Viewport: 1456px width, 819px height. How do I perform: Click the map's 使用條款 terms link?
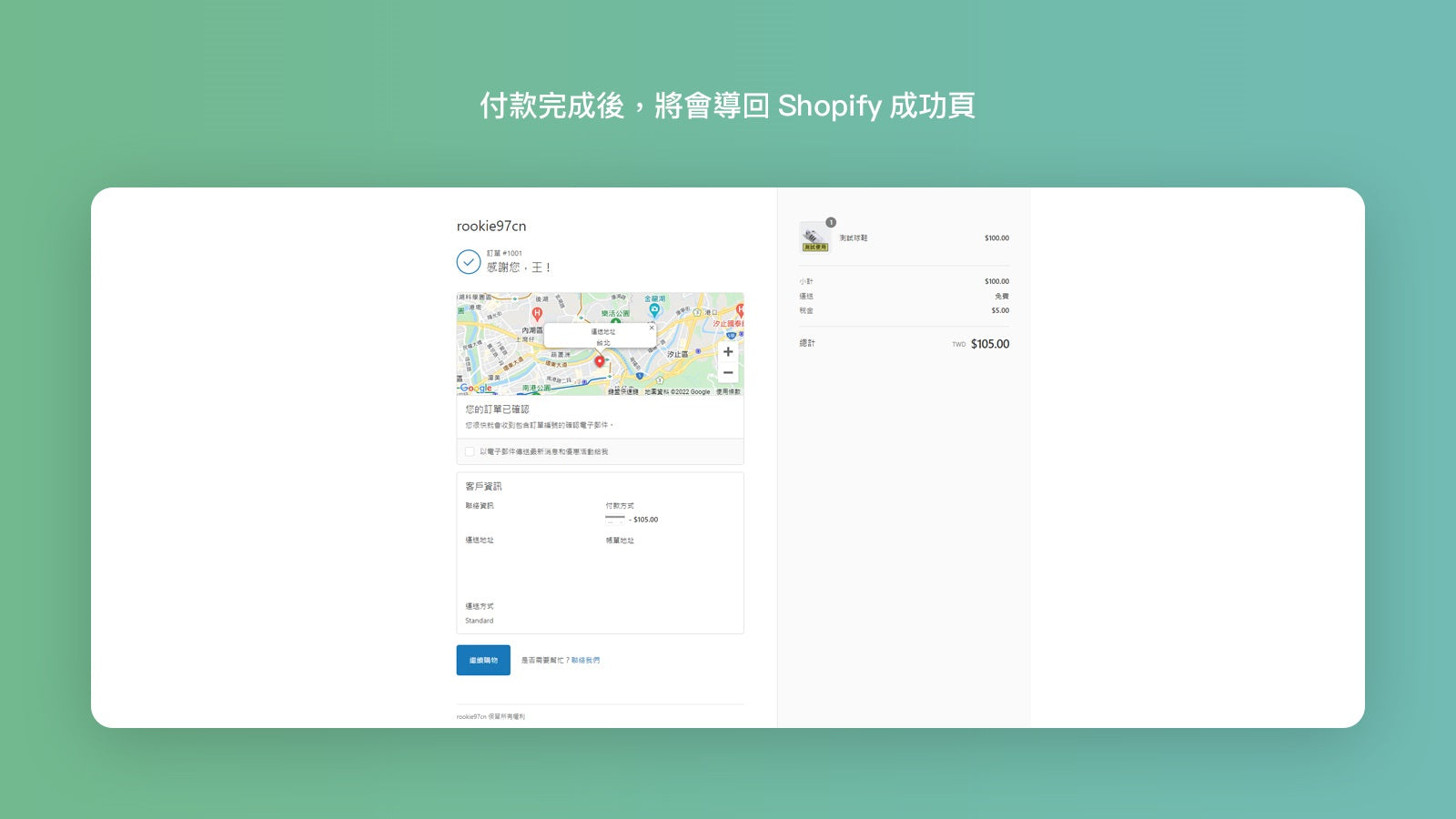click(x=728, y=392)
